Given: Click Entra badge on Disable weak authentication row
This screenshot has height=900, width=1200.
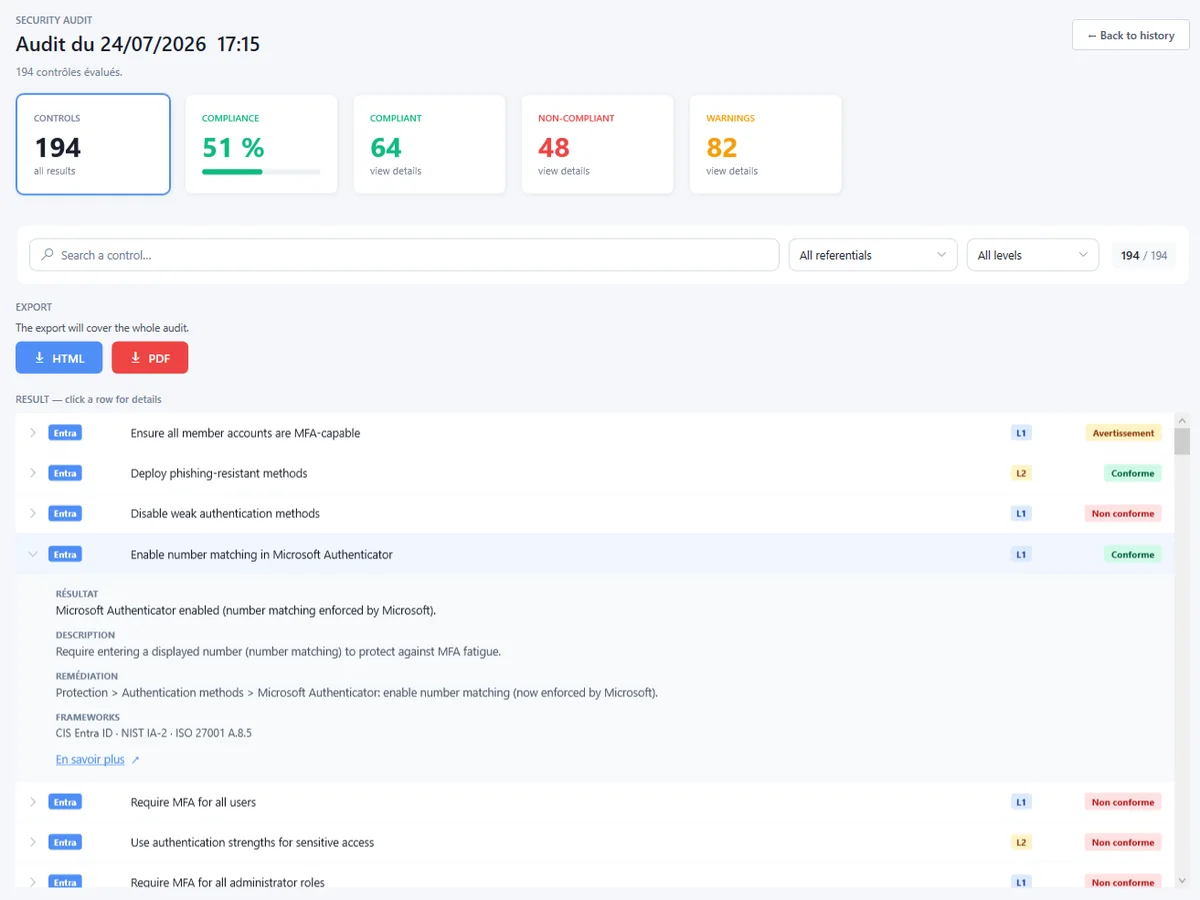Looking at the screenshot, I should tap(65, 513).
